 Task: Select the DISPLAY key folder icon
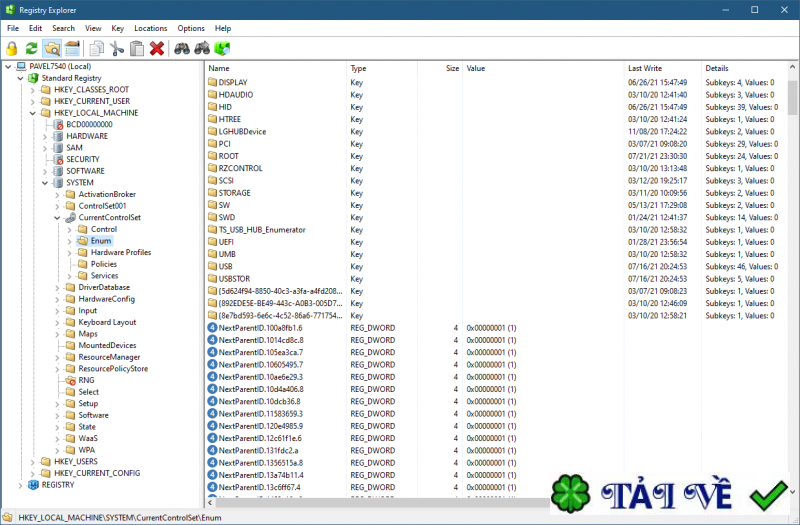(x=212, y=82)
